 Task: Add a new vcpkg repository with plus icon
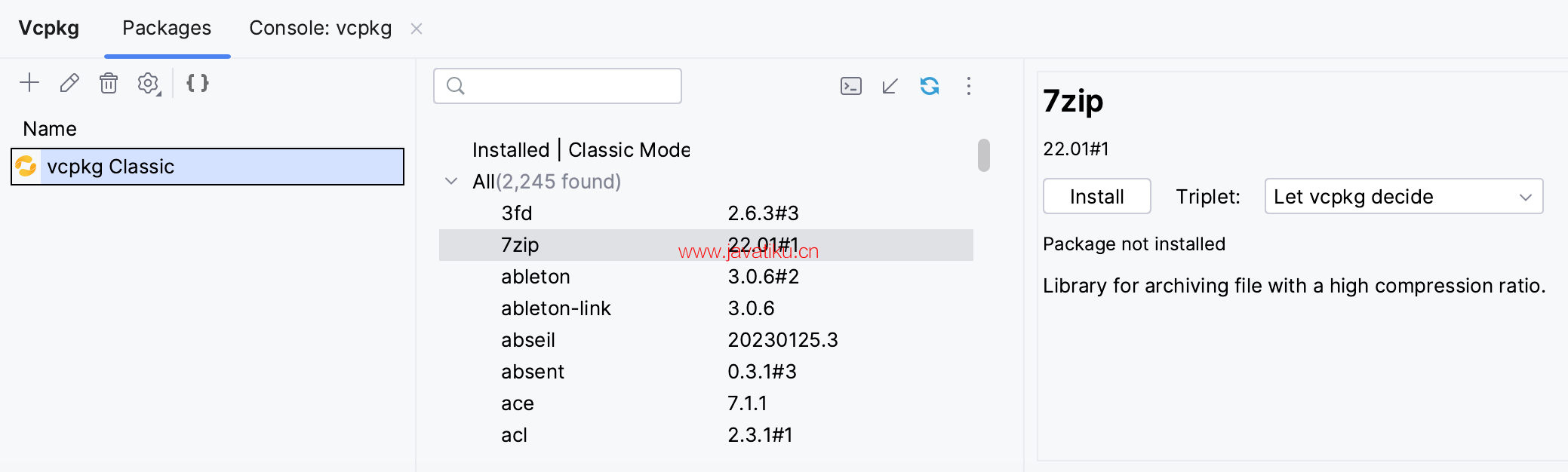29,83
